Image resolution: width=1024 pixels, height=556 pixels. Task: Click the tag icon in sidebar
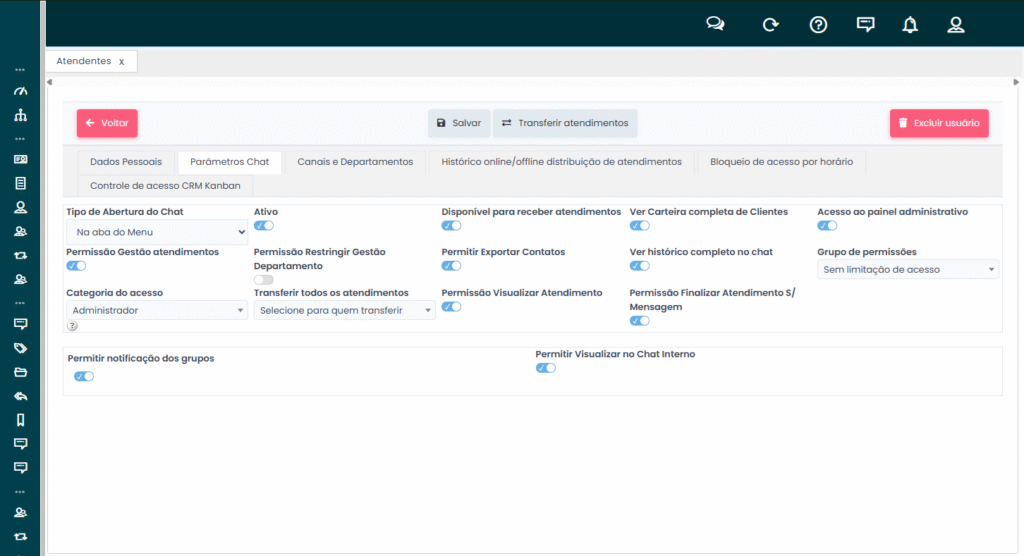click(x=20, y=348)
